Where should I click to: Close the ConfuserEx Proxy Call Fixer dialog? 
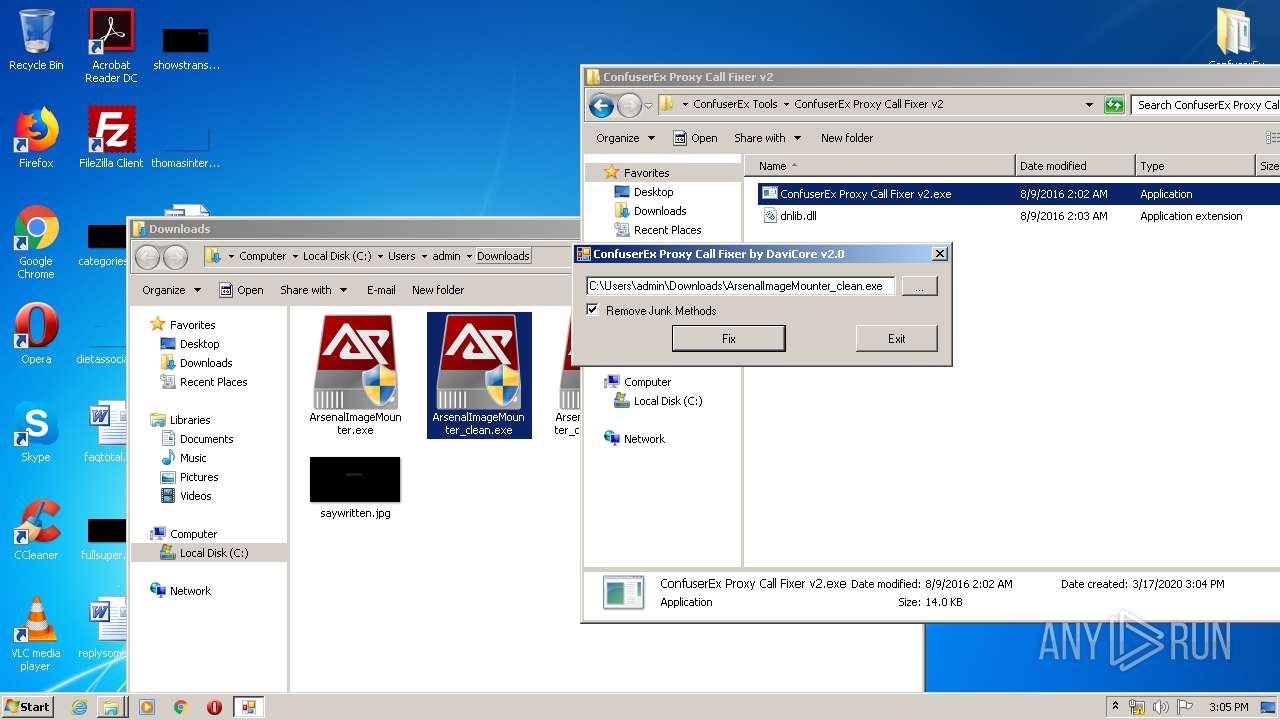[x=939, y=254]
